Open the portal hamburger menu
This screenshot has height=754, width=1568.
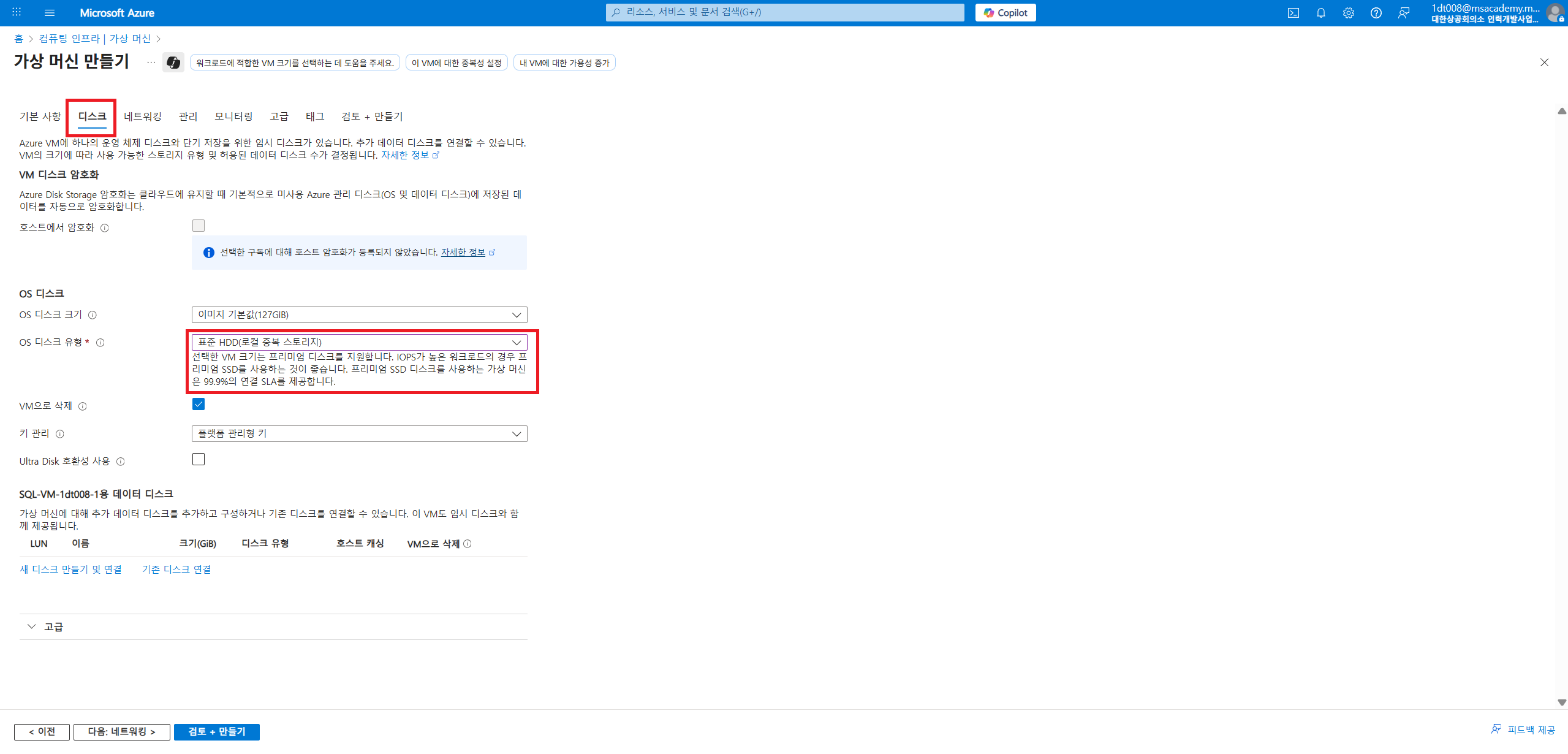(50, 13)
